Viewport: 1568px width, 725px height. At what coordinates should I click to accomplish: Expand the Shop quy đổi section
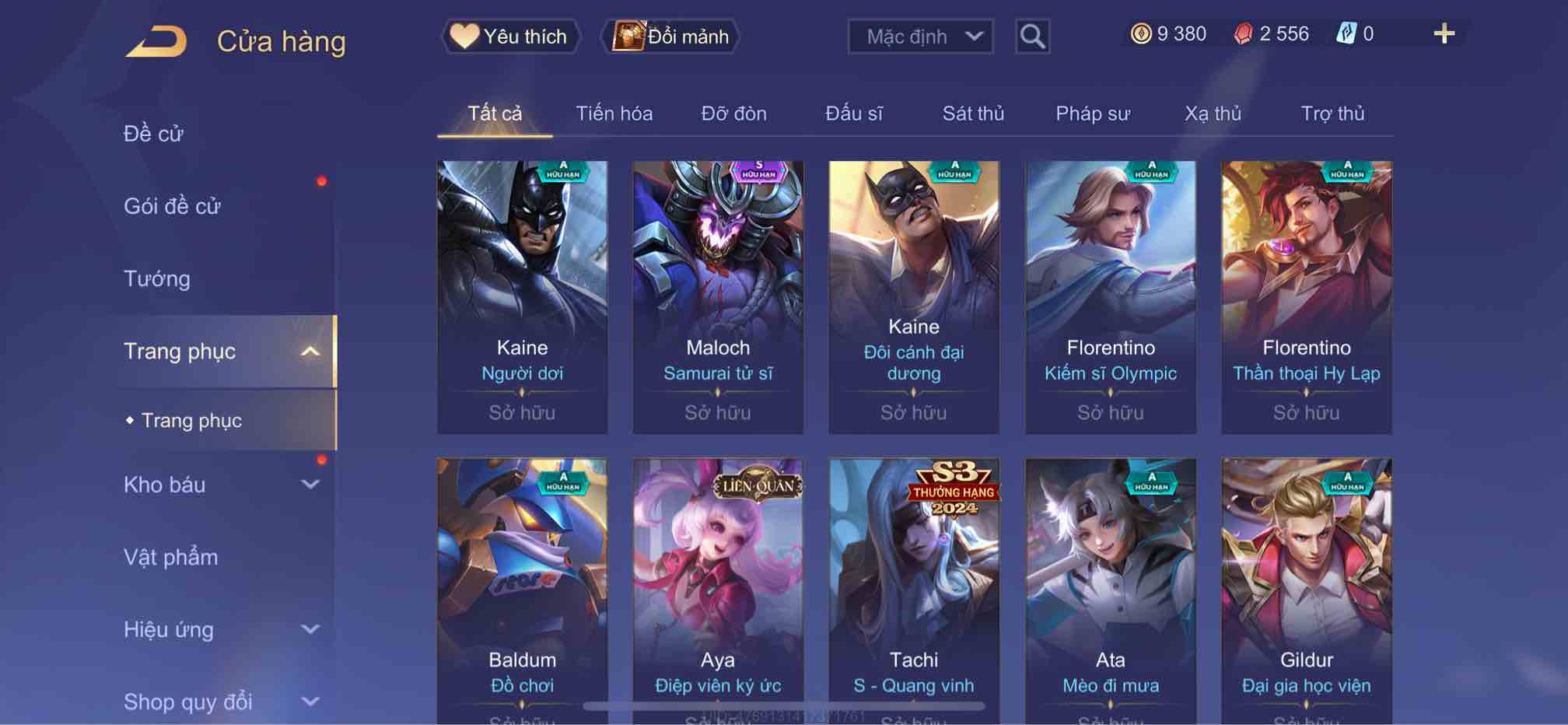tap(310, 702)
